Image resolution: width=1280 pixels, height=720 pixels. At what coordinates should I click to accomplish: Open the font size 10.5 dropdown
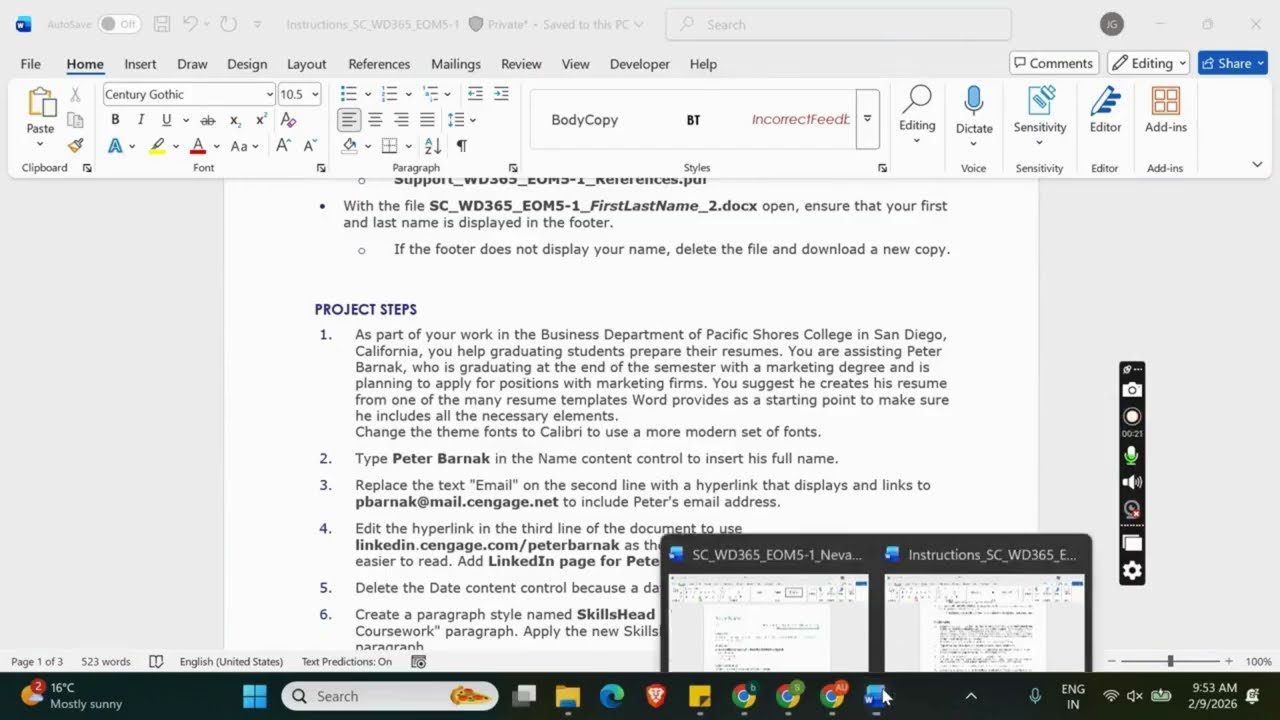tap(315, 95)
